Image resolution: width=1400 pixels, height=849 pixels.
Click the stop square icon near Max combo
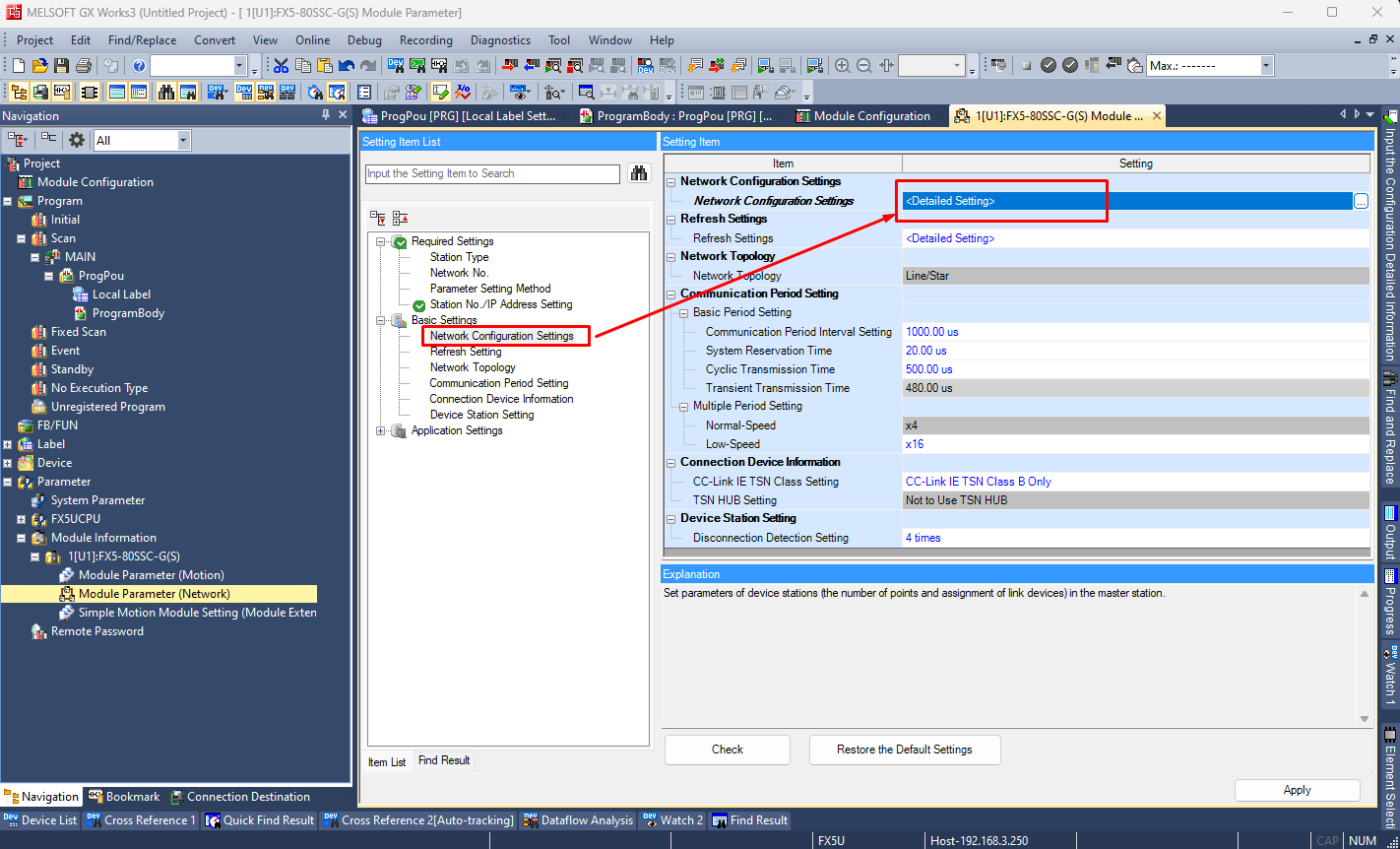coord(1027,66)
